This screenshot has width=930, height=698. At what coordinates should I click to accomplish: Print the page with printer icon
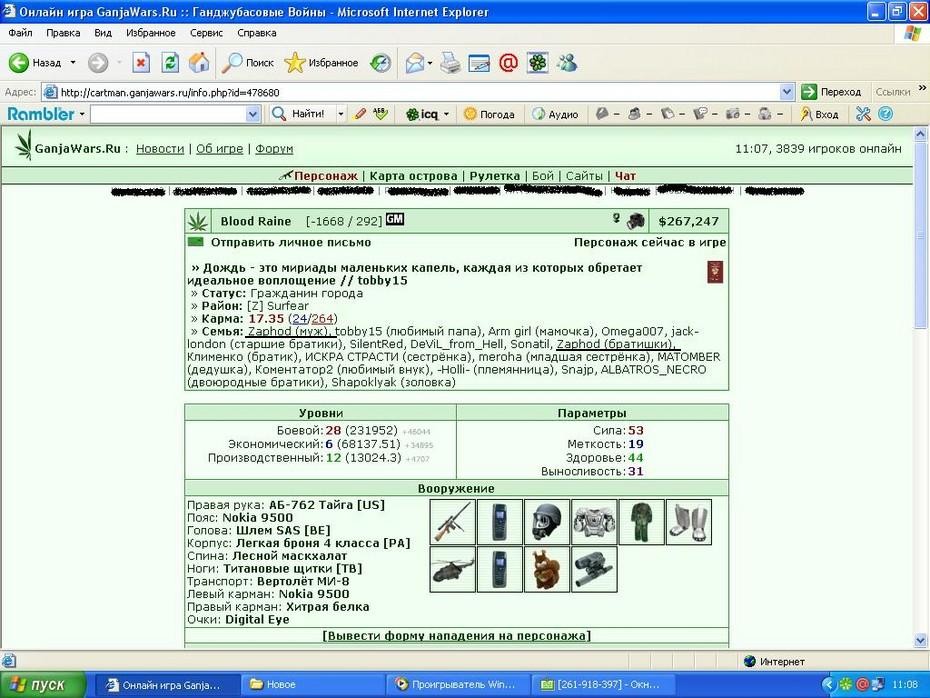450,63
